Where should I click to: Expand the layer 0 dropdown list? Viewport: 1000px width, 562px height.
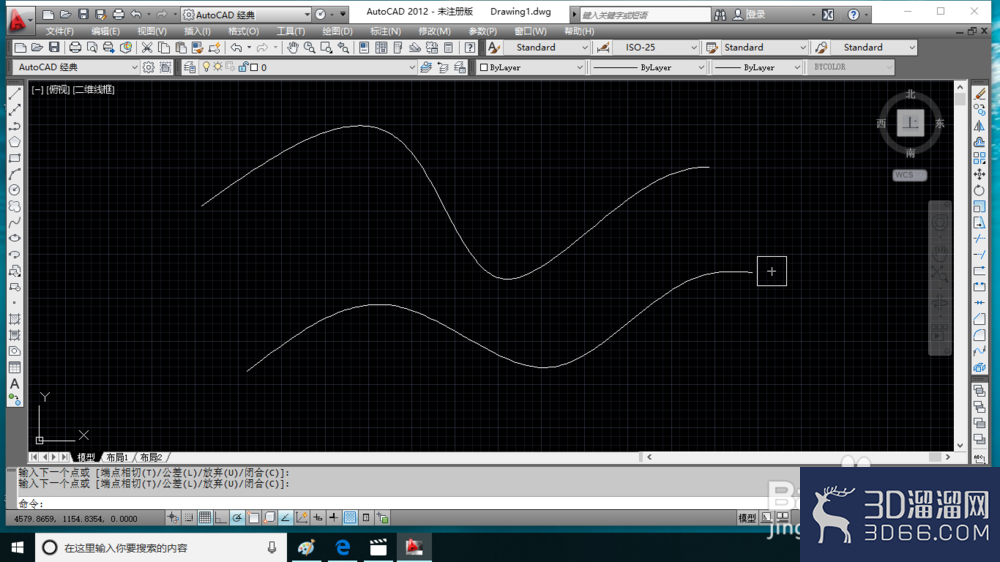411,67
